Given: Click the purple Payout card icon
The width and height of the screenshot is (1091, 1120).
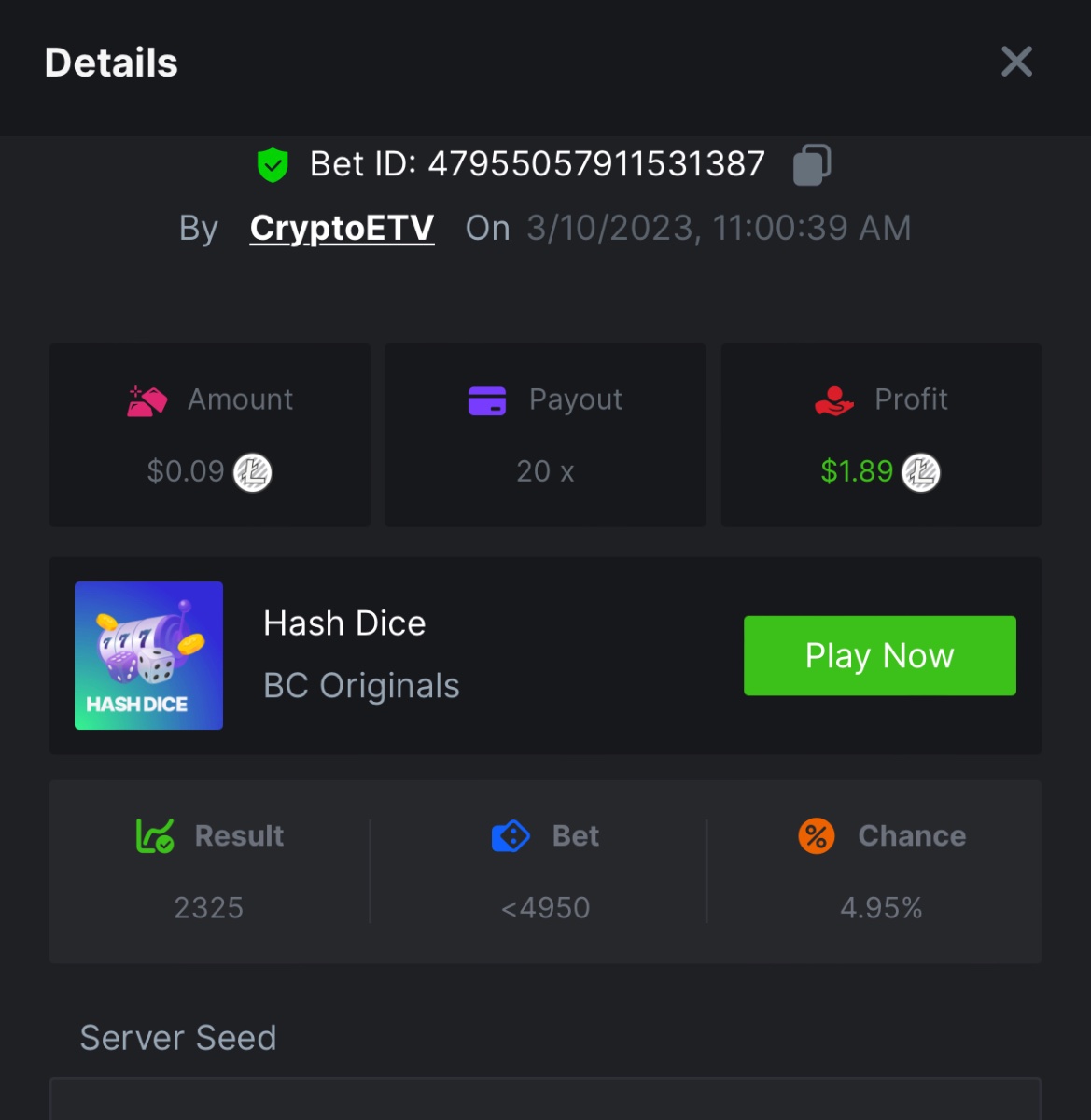Looking at the screenshot, I should tap(487, 400).
